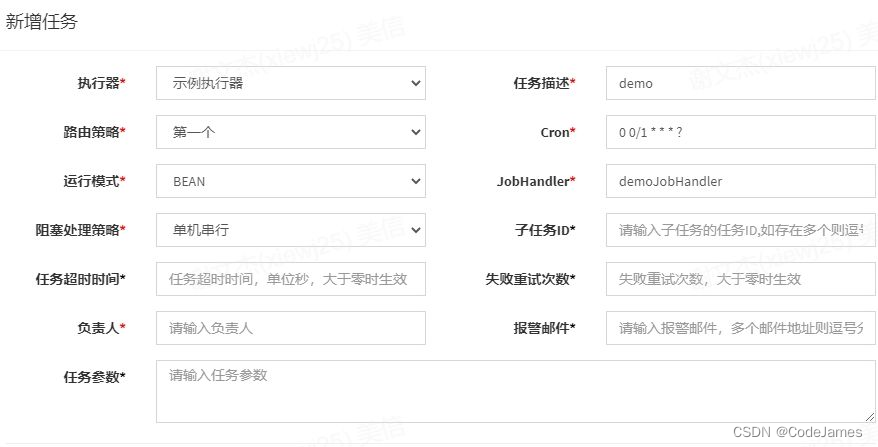Open the 路由策略 dropdown showing 第一个
Viewport: 878px width, 447px height.
[291, 132]
